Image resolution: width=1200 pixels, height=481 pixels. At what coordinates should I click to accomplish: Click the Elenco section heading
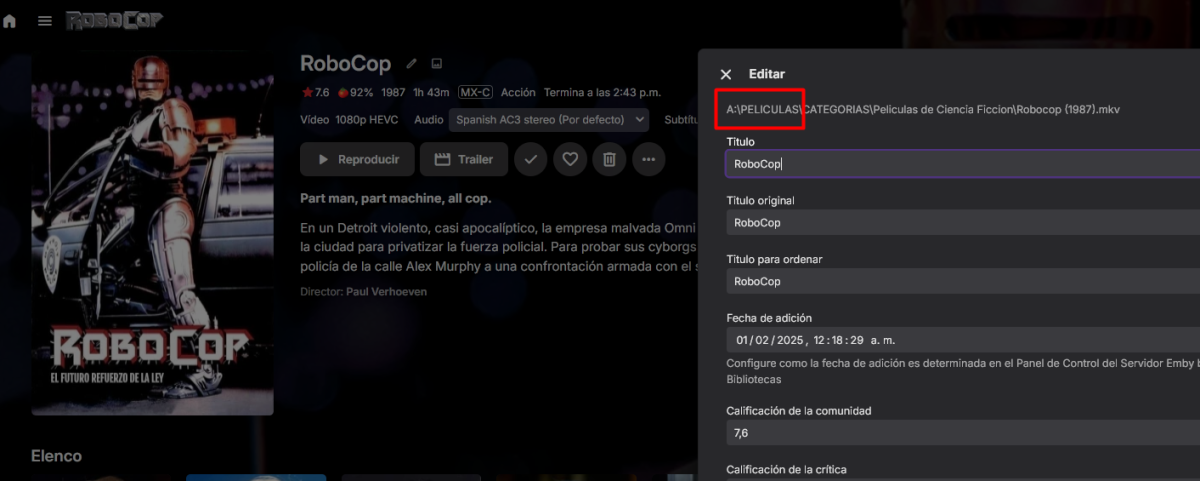tap(57, 456)
